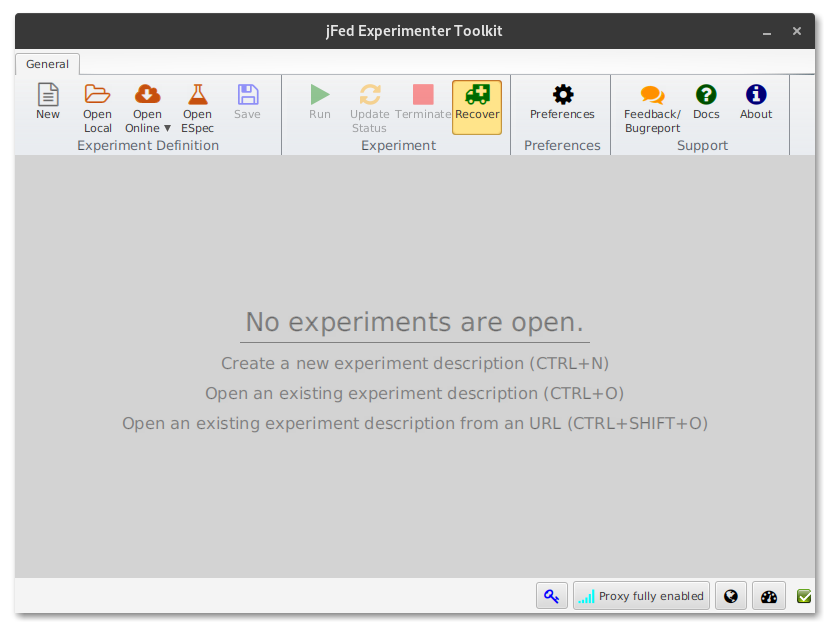
Task: Create a New experiment from the toolbar
Action: click(x=48, y=101)
